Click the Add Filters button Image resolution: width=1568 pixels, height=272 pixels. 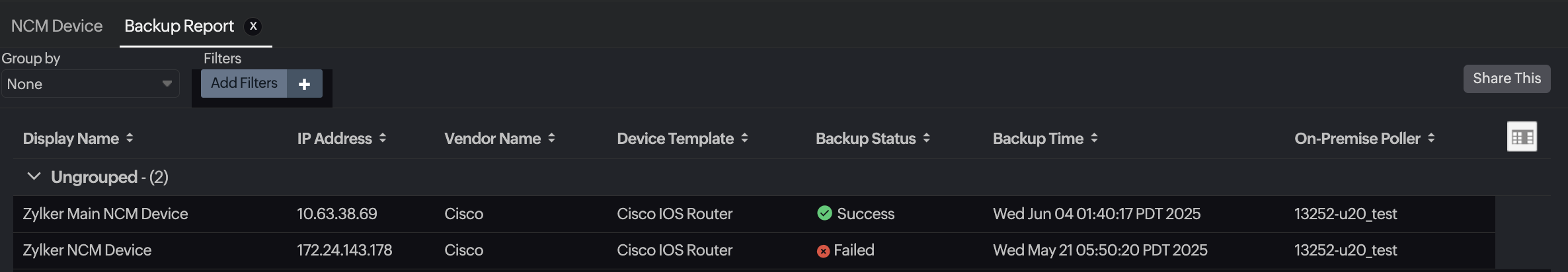(x=244, y=83)
